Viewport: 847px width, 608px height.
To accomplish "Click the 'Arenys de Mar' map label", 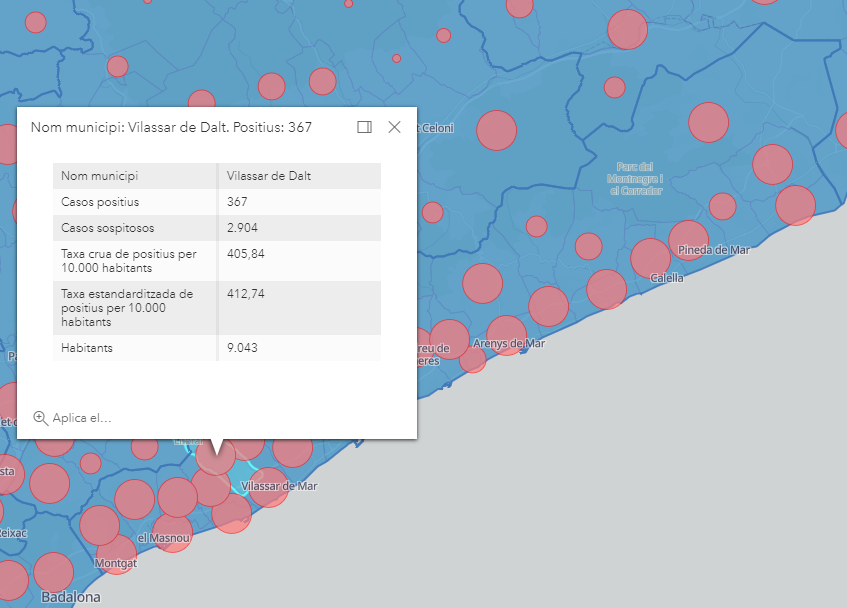I will (509, 343).
